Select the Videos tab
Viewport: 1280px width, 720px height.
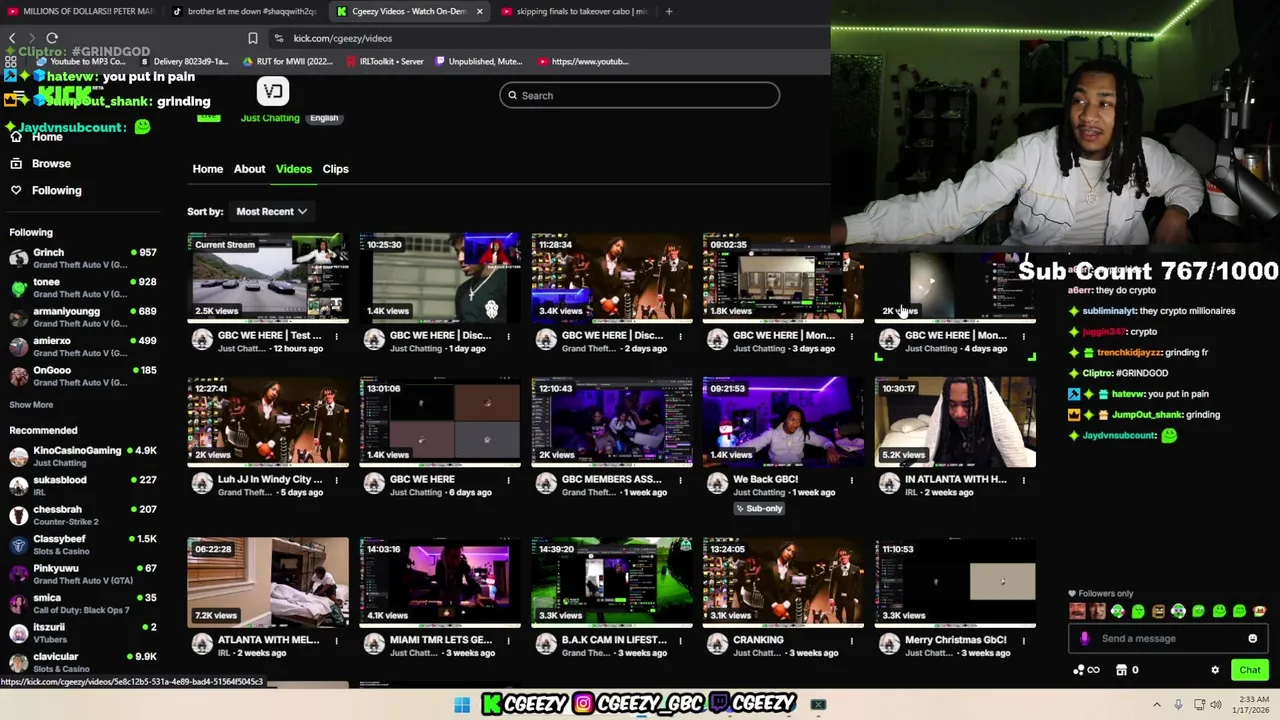pyautogui.click(x=294, y=169)
